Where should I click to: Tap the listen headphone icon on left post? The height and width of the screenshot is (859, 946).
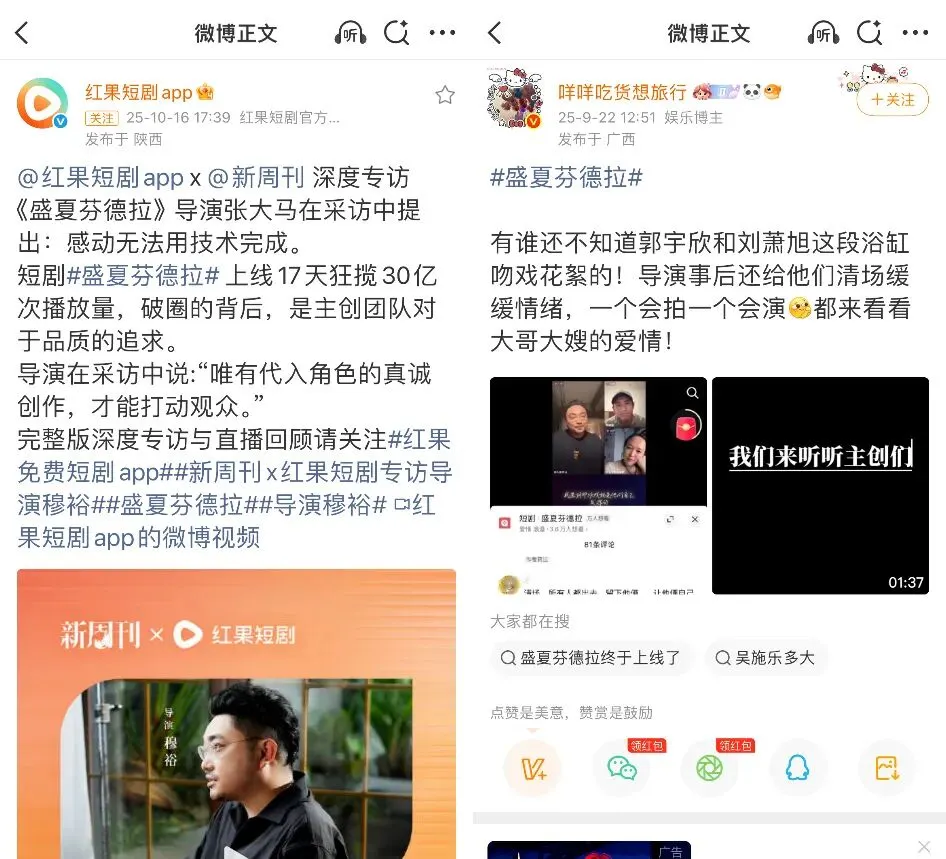tap(351, 33)
